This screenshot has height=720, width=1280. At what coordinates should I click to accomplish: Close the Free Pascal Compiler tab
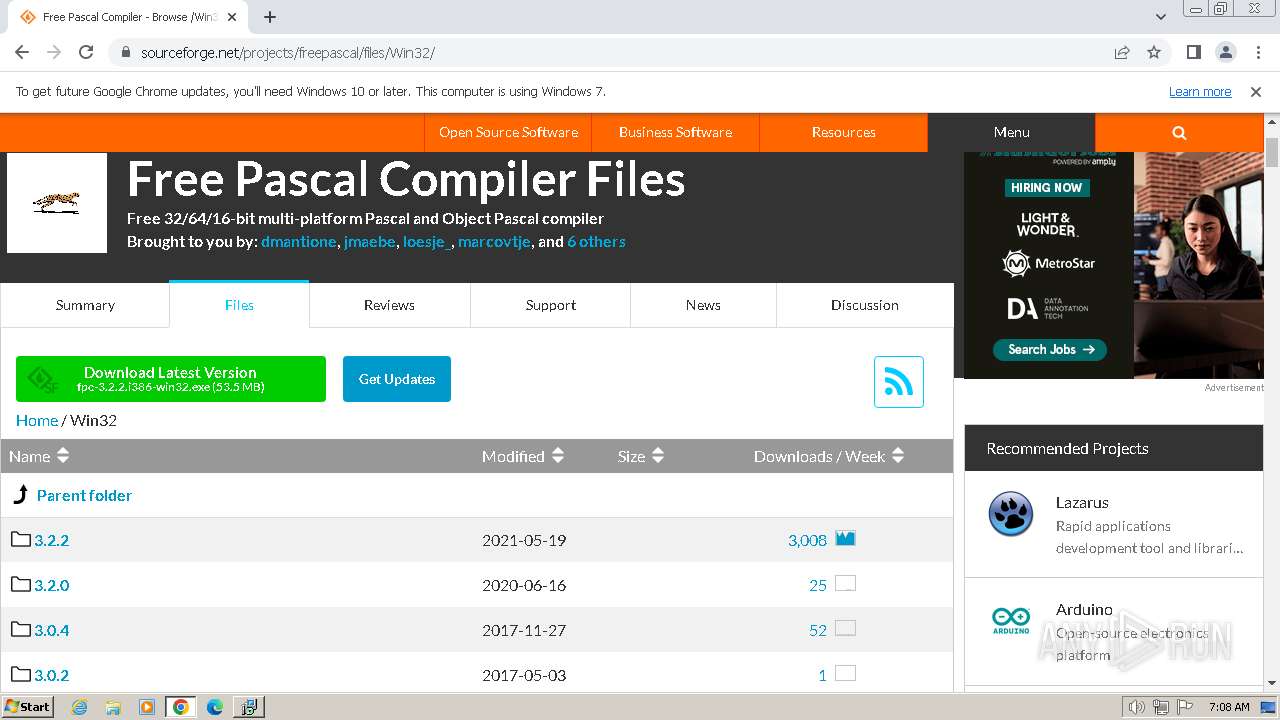click(x=232, y=17)
